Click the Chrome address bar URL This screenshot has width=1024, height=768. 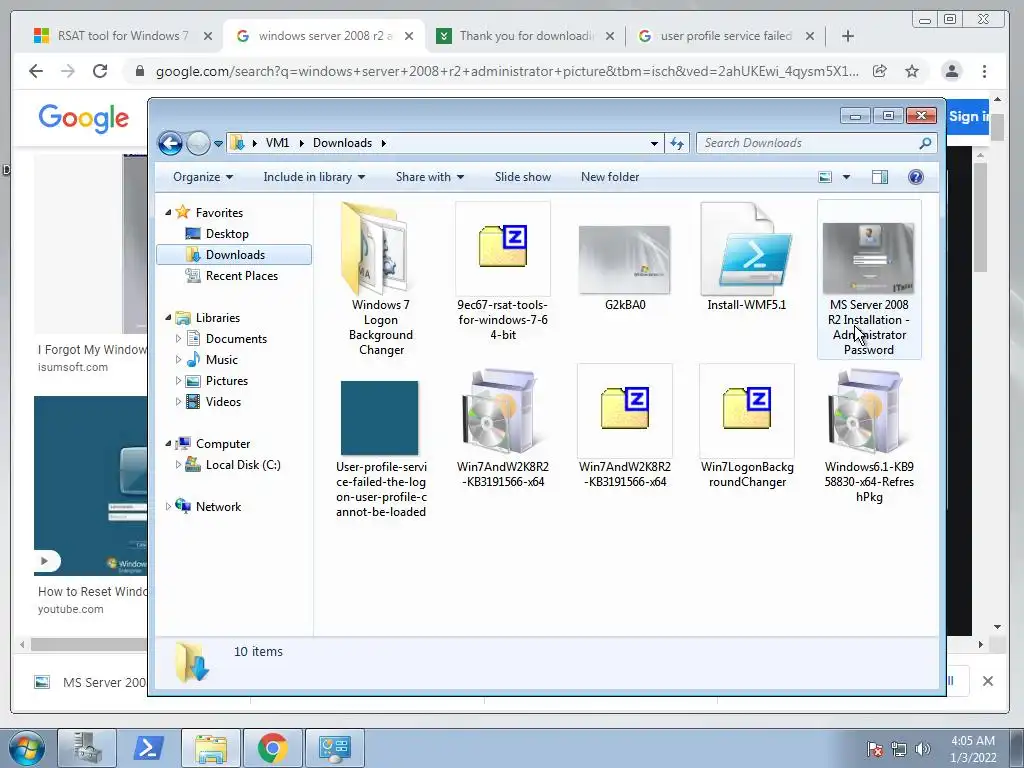coord(507,71)
